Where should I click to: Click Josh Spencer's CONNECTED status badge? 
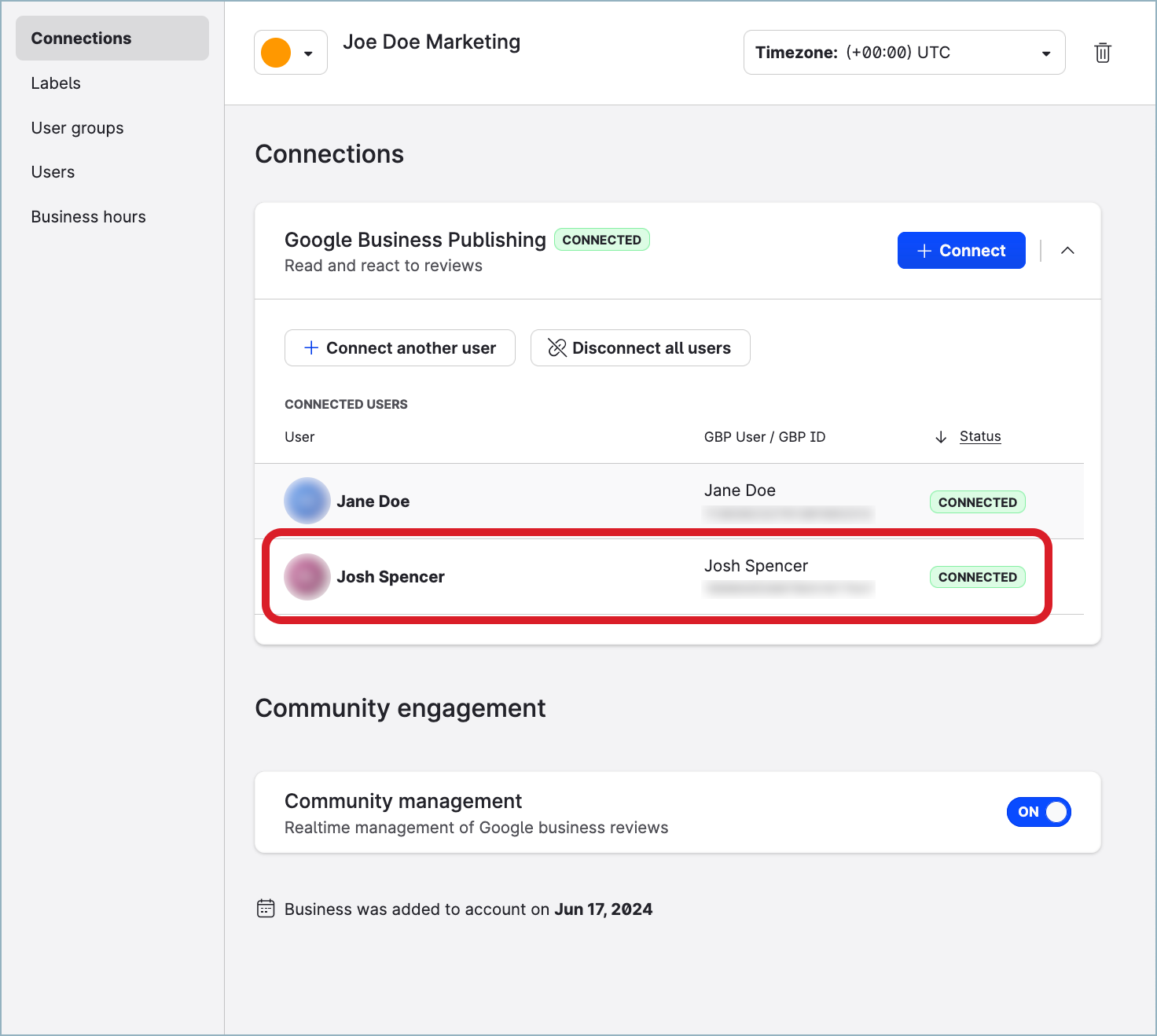(x=977, y=577)
